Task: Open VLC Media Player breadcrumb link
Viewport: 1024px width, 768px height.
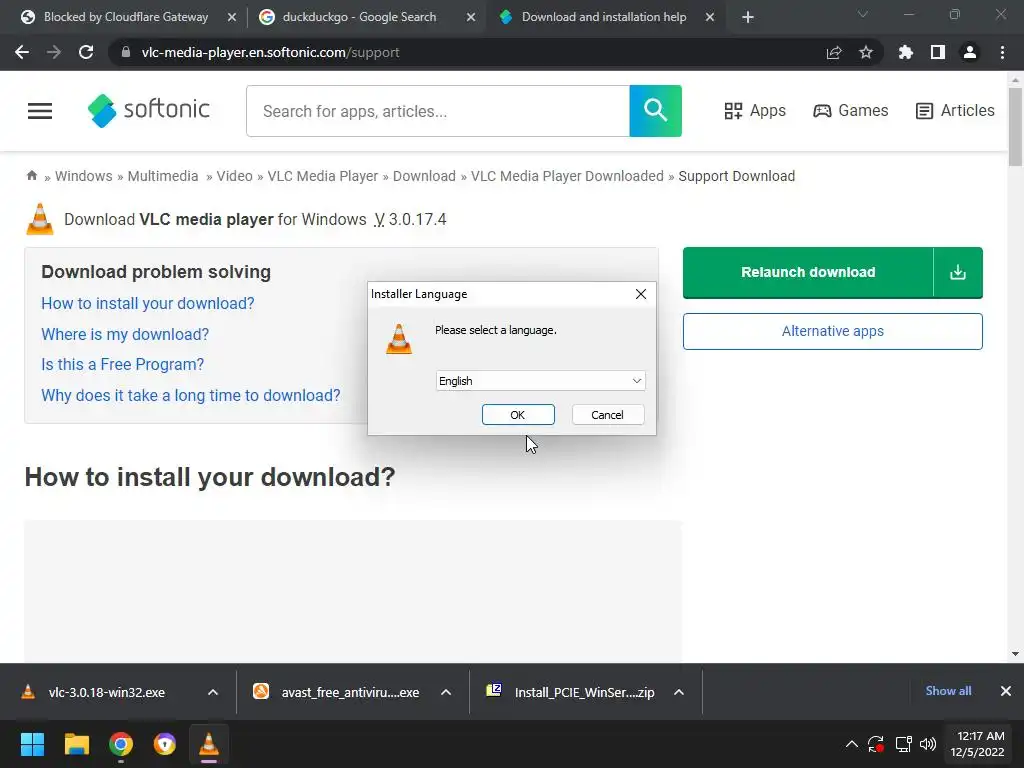Action: point(323,176)
